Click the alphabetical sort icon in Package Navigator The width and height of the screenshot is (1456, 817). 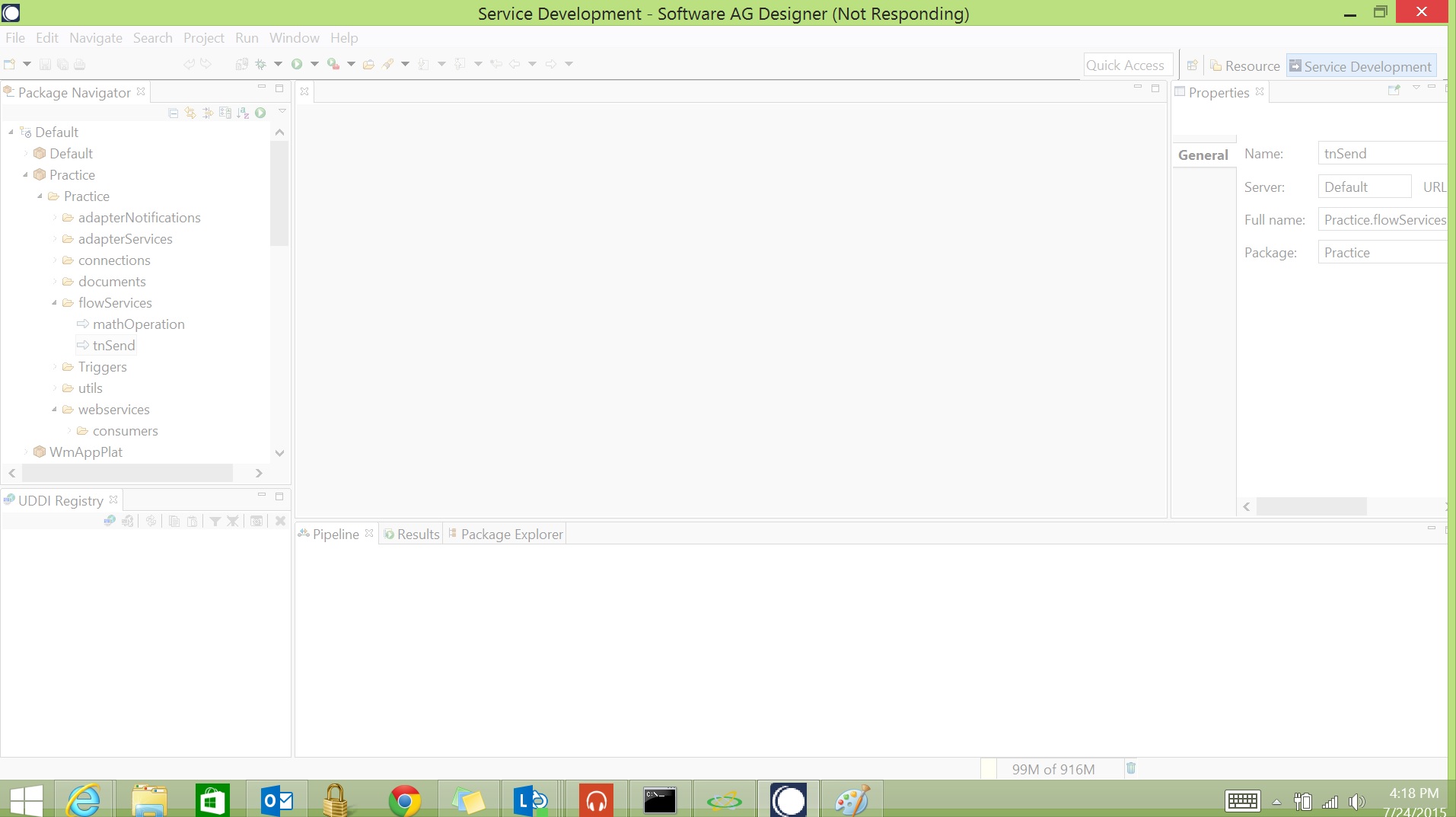click(x=243, y=113)
